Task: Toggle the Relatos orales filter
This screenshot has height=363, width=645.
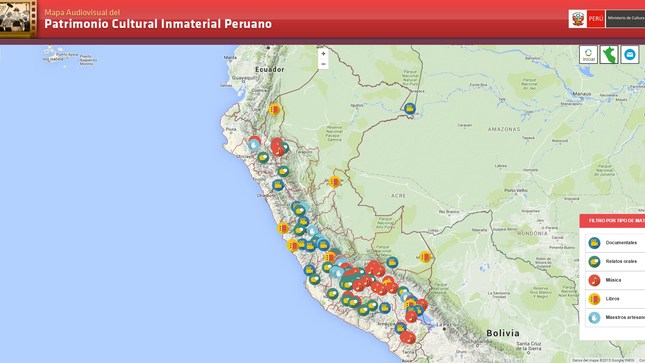Action: pos(615,261)
